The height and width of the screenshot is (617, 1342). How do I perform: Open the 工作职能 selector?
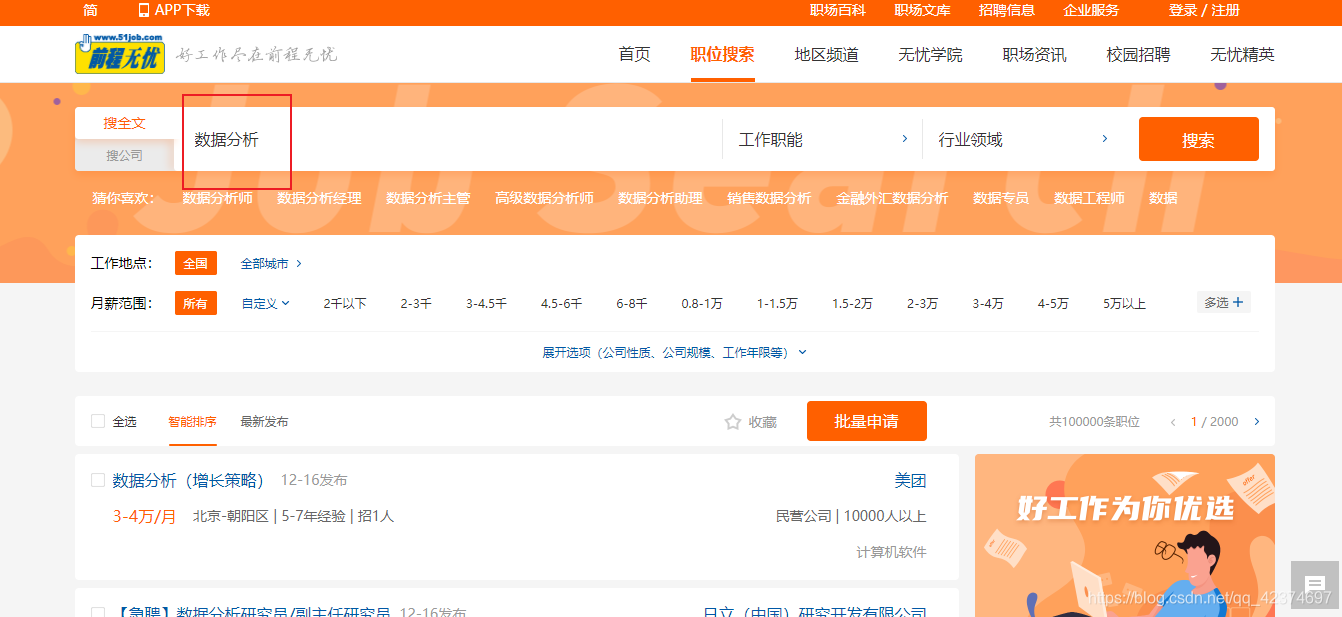coord(822,139)
